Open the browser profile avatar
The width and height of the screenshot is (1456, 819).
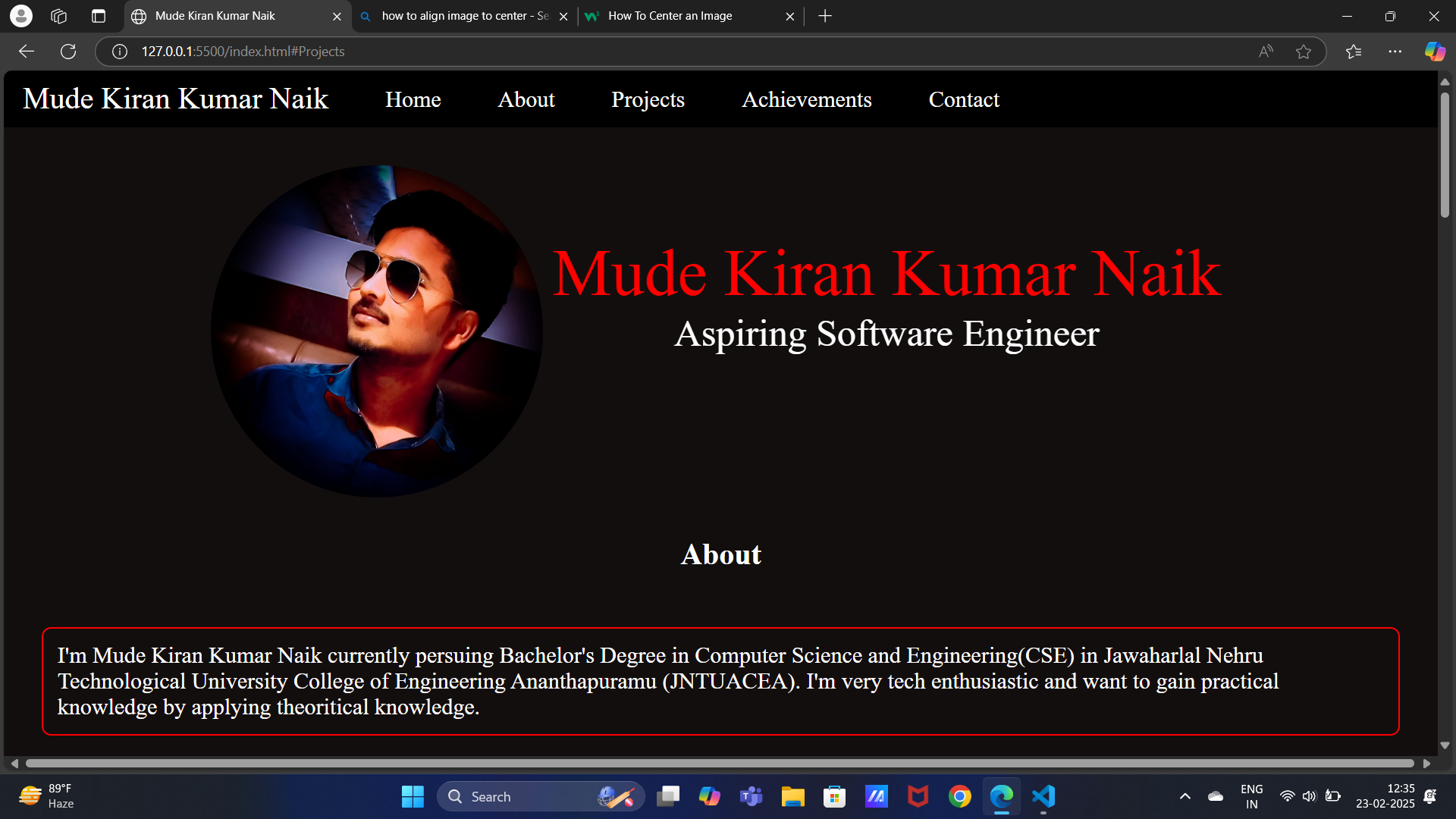pos(21,16)
